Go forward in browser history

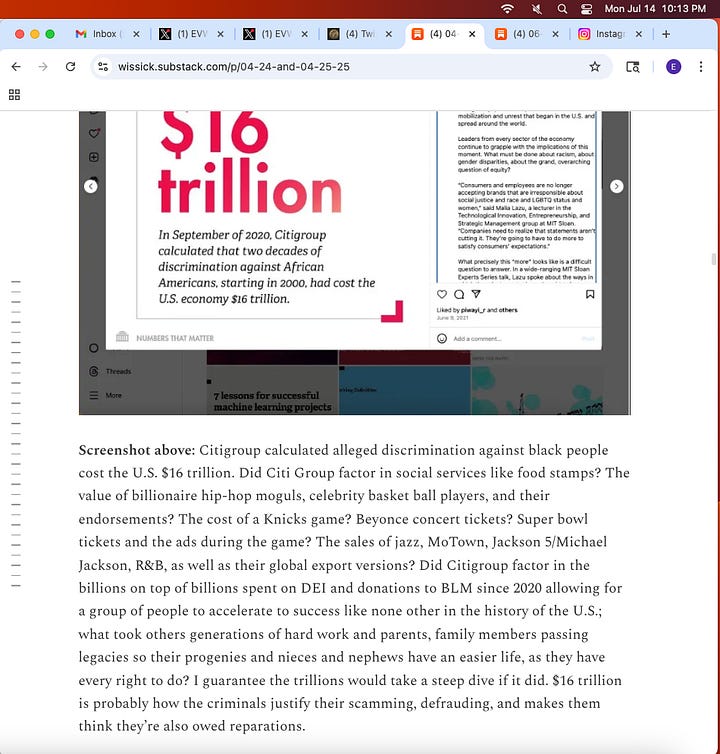pos(43,66)
